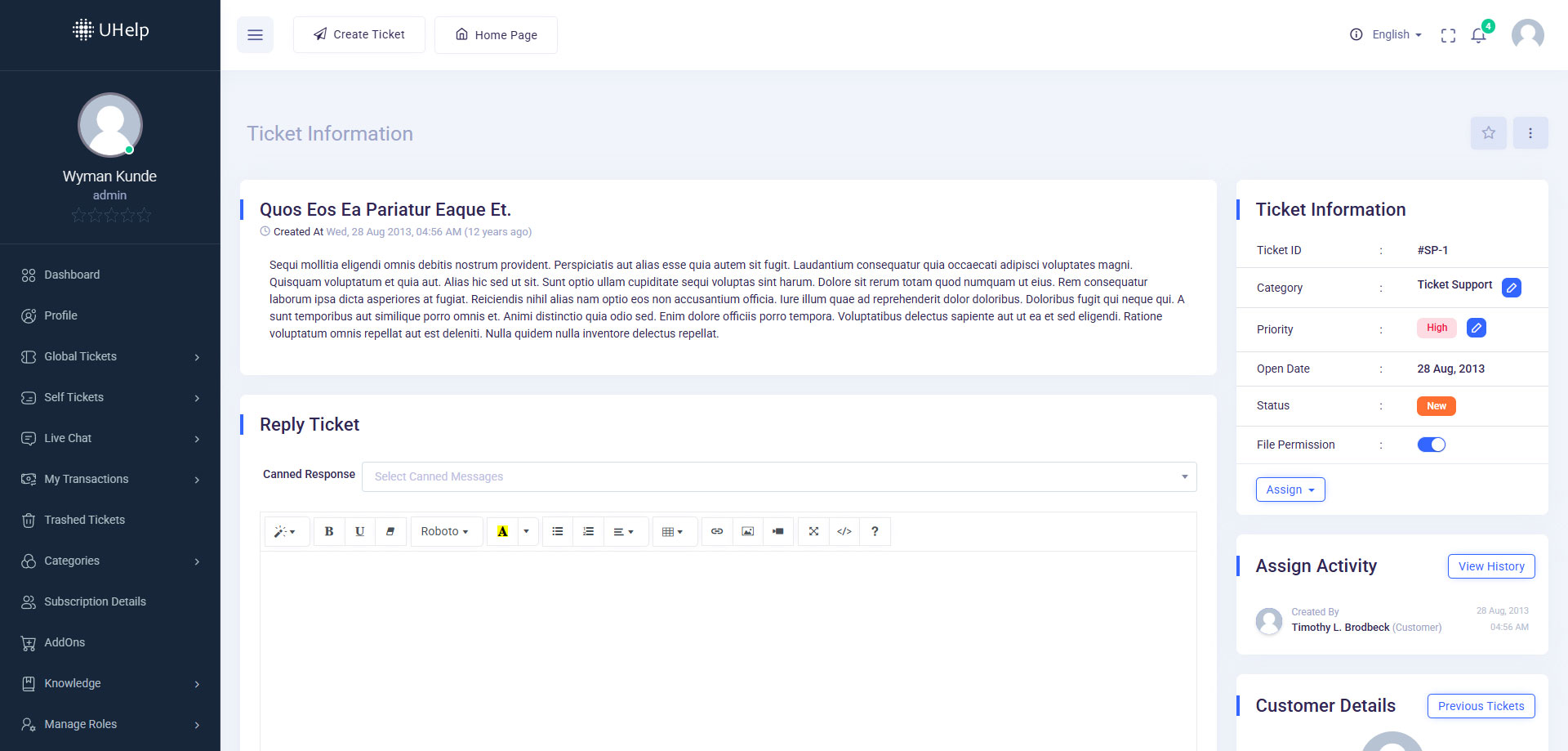
Task: Apply the yellow highlight text color
Action: point(502,531)
